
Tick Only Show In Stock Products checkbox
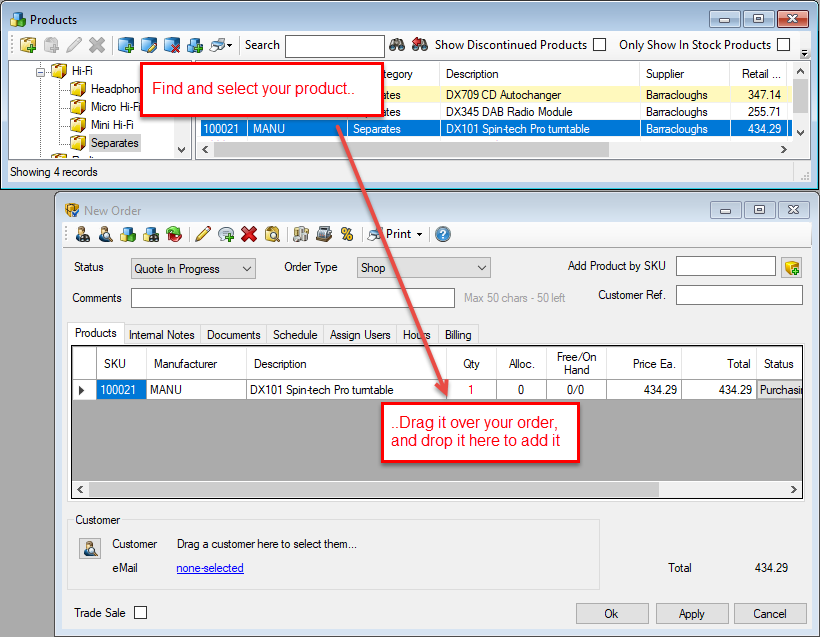tap(783, 45)
